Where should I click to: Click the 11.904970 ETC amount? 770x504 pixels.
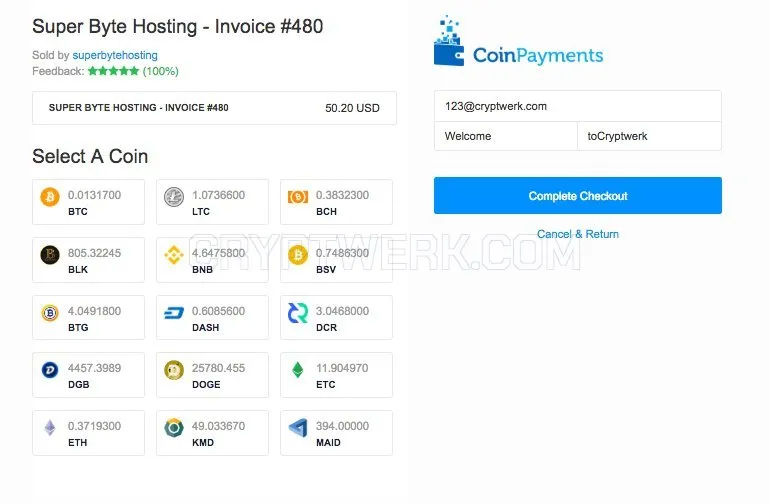(342, 368)
